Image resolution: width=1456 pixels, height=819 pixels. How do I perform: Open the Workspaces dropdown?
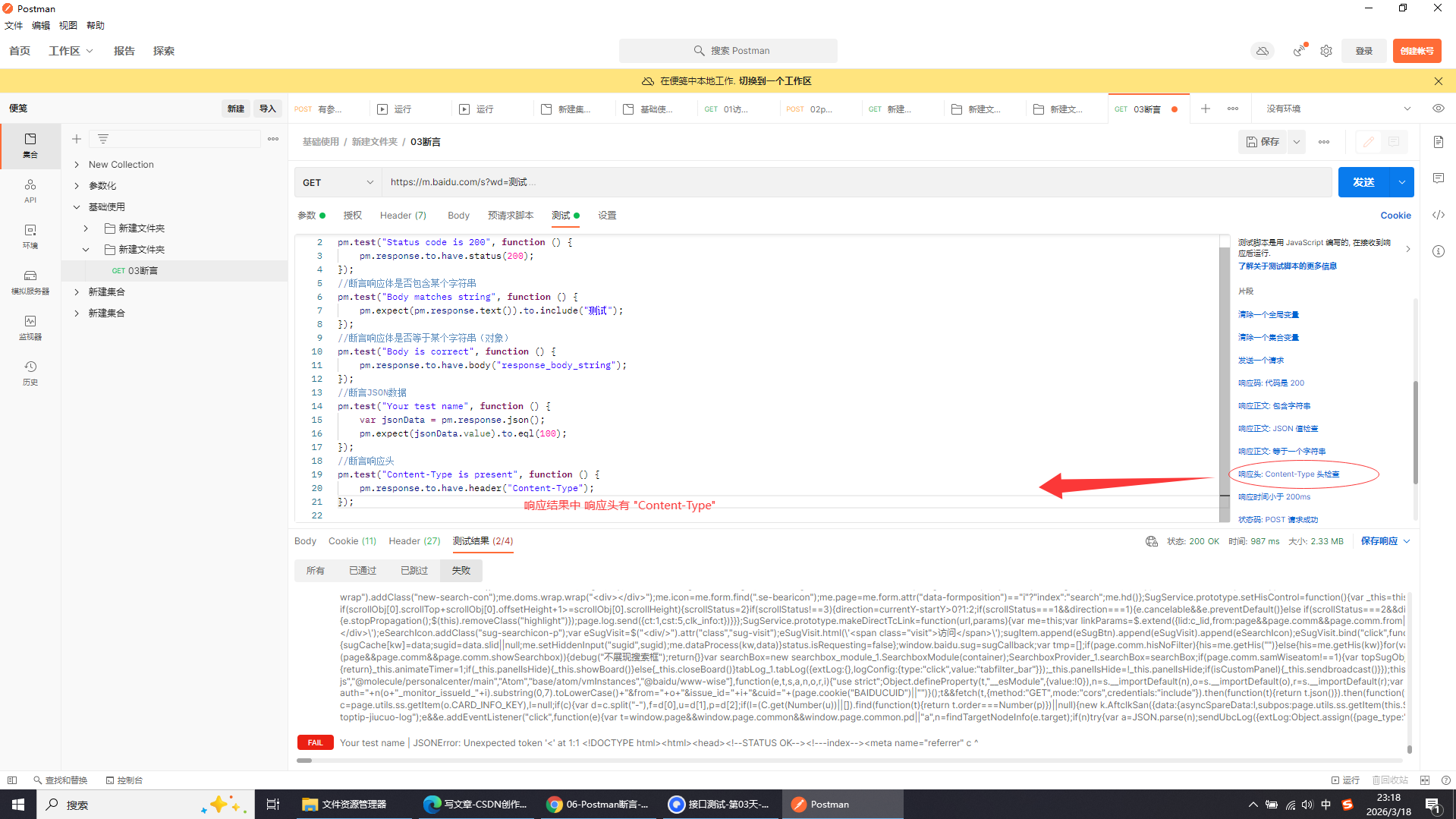pyautogui.click(x=71, y=51)
